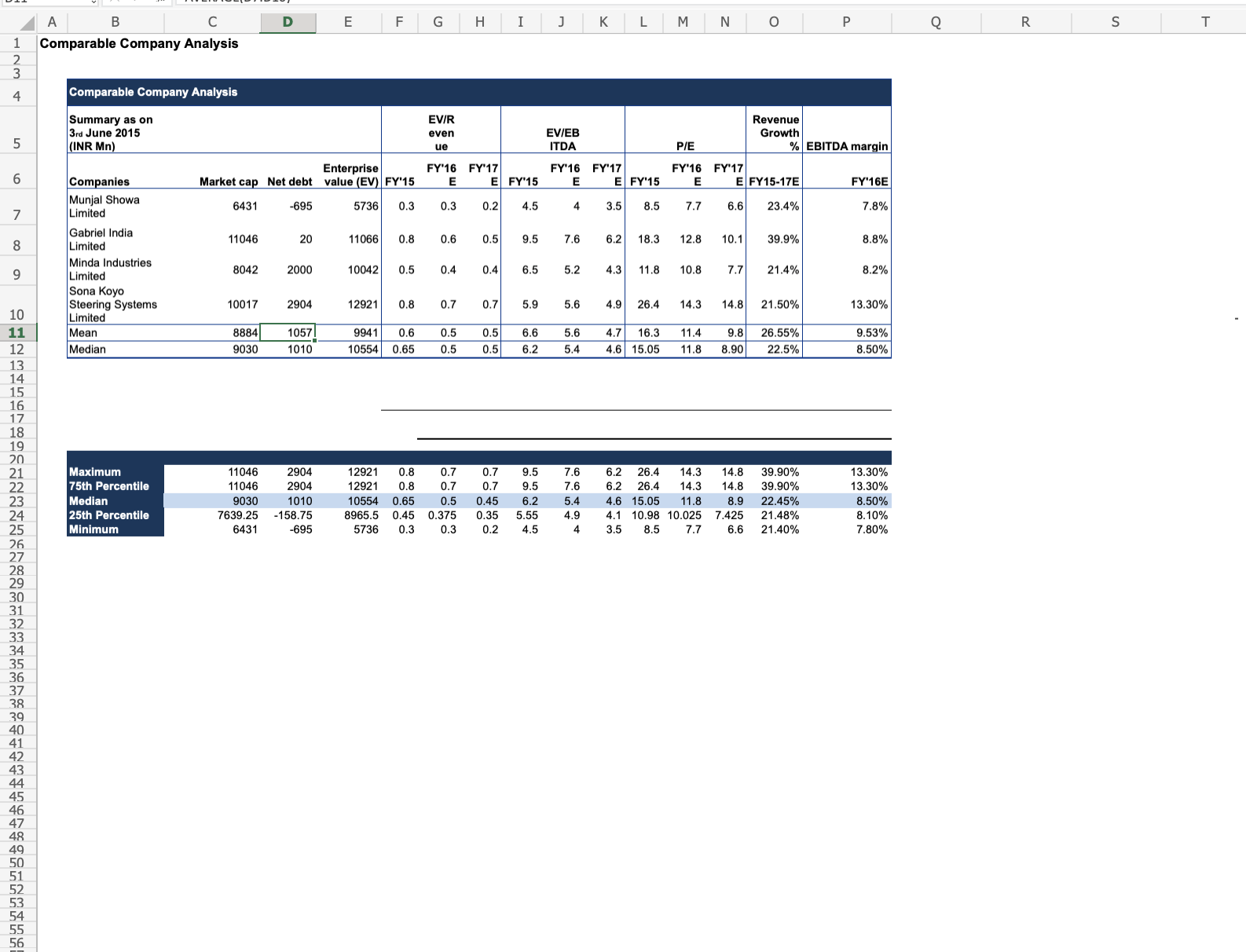The image size is (1246, 952).
Task: Select the 'Net debt' column heading
Action: (x=290, y=181)
